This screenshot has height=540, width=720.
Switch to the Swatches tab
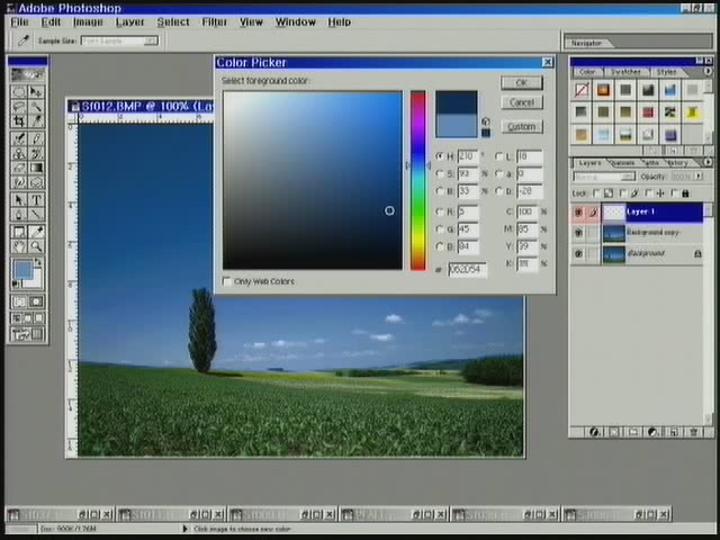[625, 72]
